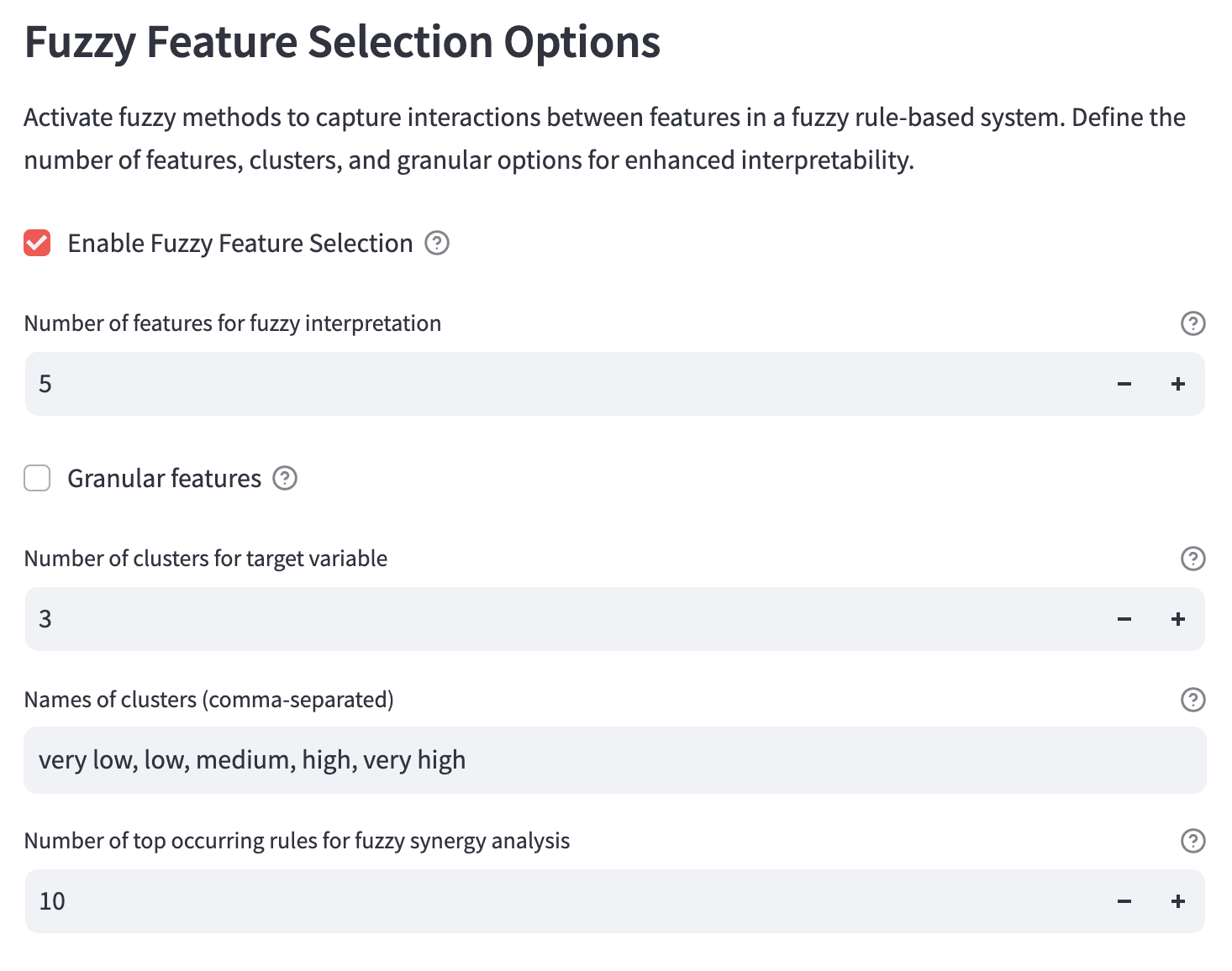
Task: Uncheck Enable Fuzzy Feature Selection
Action: [37, 243]
